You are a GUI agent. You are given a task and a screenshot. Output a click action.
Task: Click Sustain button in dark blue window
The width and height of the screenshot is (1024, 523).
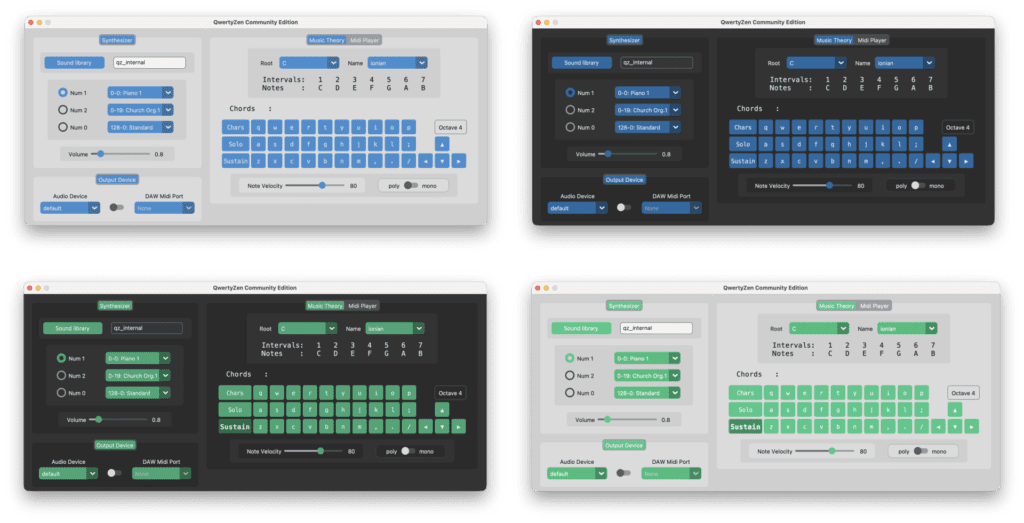743,160
